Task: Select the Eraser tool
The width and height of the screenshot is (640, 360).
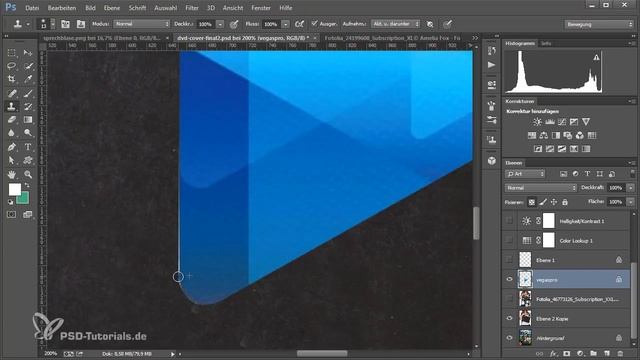Action: coord(11,120)
